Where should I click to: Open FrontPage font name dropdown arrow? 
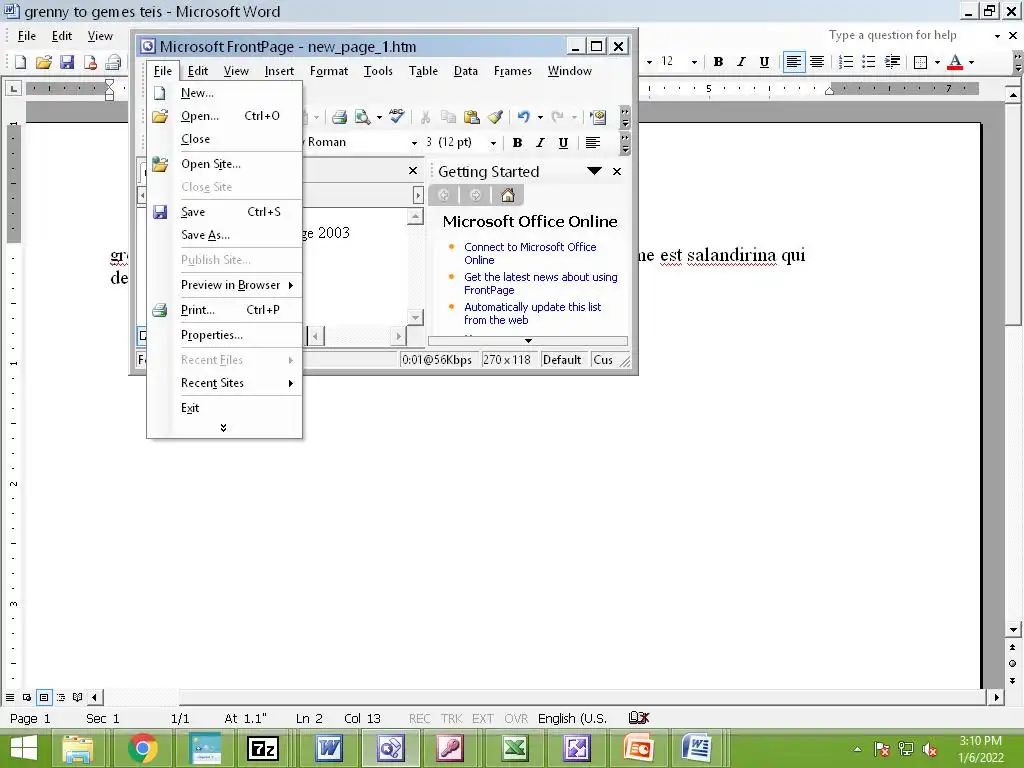pyautogui.click(x=414, y=143)
